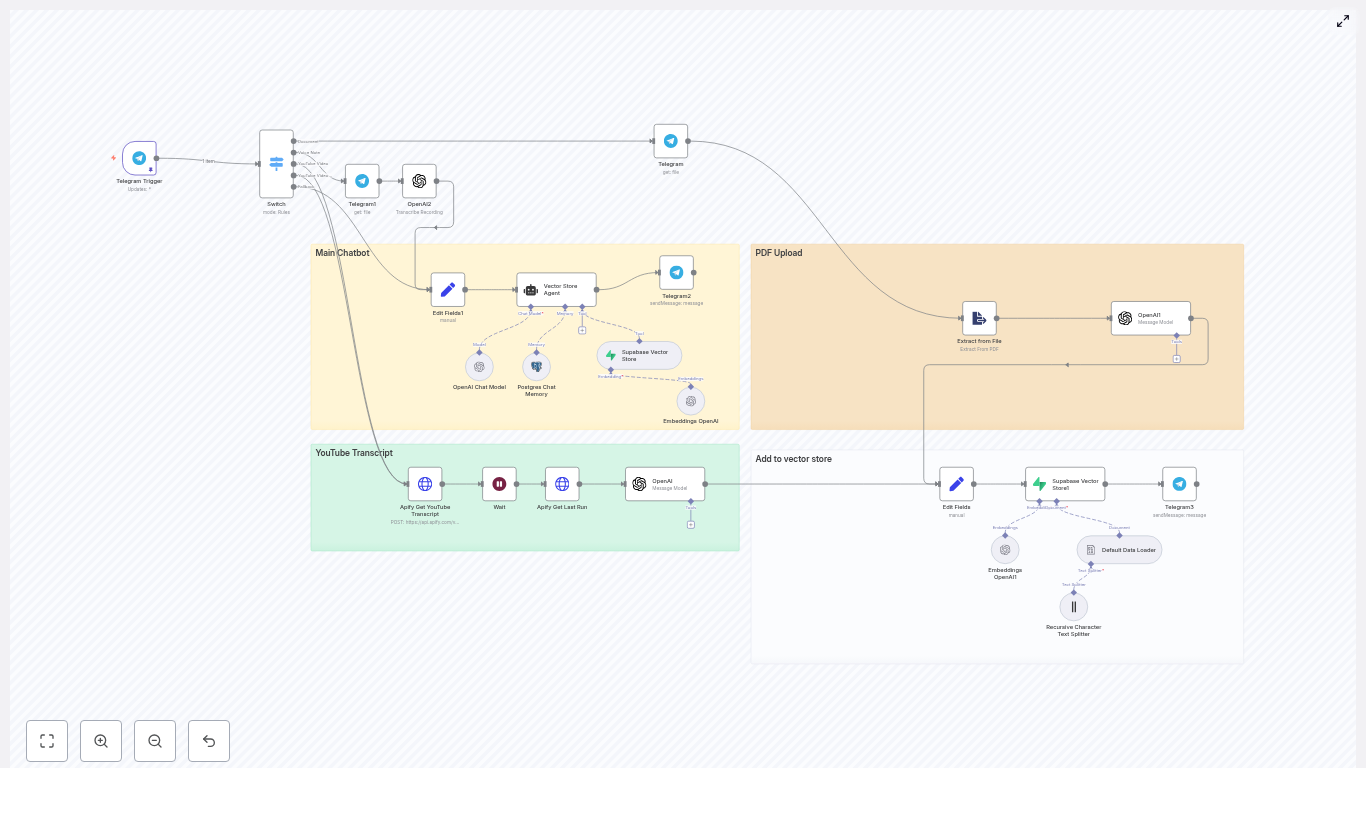Zoom out of the workflow canvas
Viewport: 1366px width, 814px height.
(155, 741)
